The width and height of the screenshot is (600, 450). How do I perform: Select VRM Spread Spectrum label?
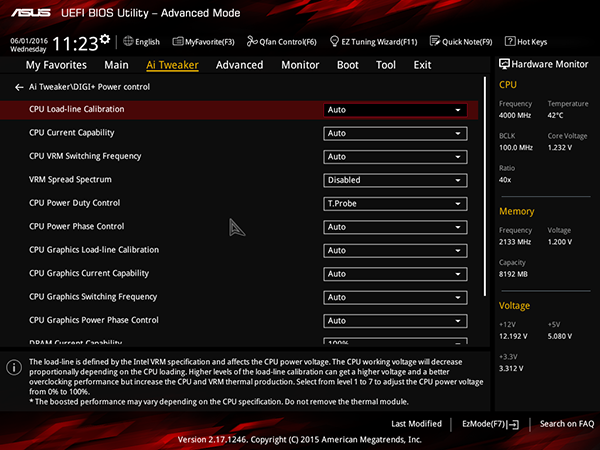70,179
